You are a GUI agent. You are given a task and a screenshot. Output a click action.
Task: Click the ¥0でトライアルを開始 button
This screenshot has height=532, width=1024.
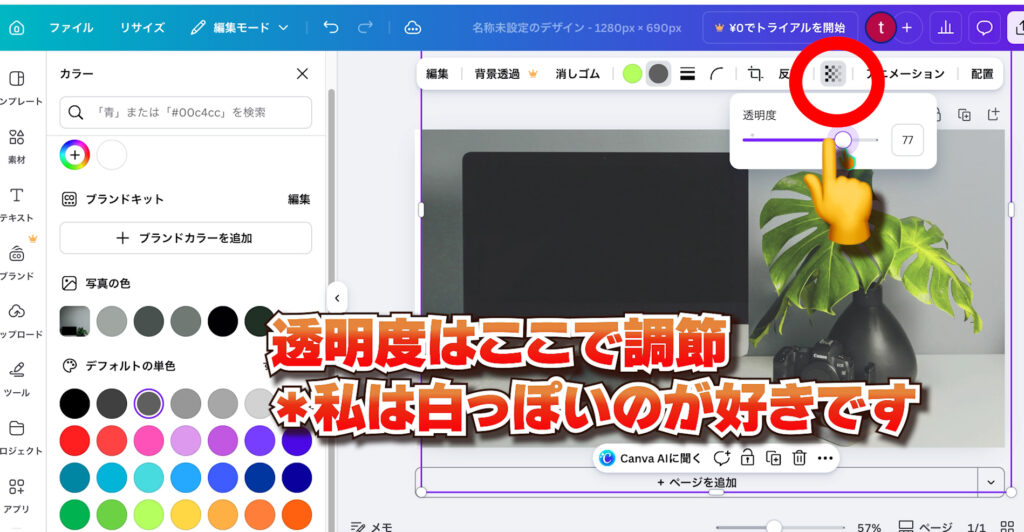[x=779, y=27]
